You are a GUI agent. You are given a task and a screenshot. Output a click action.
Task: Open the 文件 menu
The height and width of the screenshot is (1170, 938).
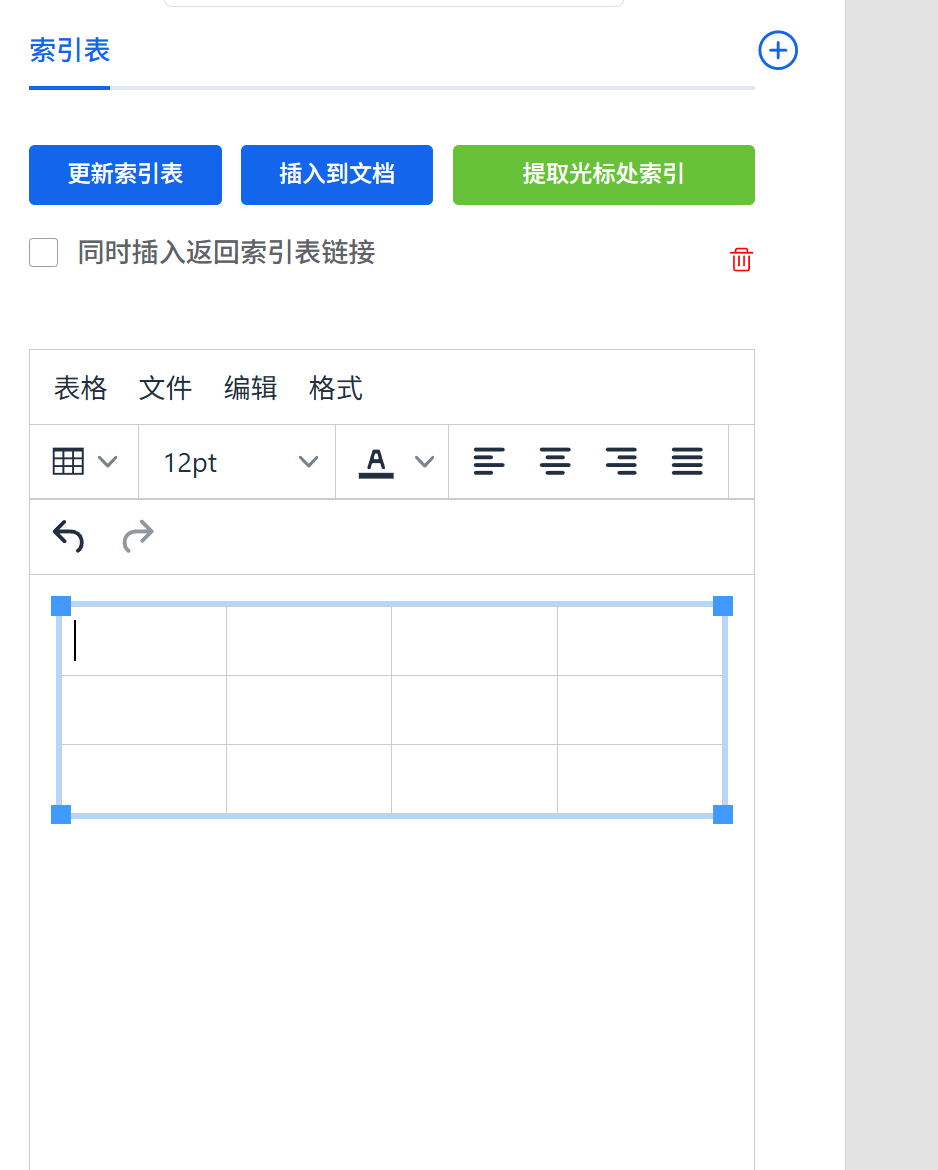coord(165,388)
